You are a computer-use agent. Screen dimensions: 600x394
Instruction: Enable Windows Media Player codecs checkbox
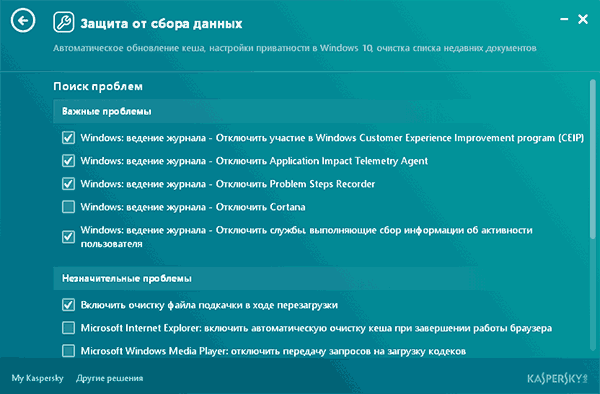[x=68, y=351]
